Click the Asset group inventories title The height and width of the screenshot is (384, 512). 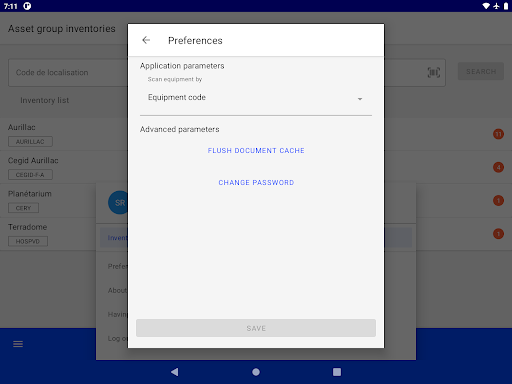tap(62, 29)
